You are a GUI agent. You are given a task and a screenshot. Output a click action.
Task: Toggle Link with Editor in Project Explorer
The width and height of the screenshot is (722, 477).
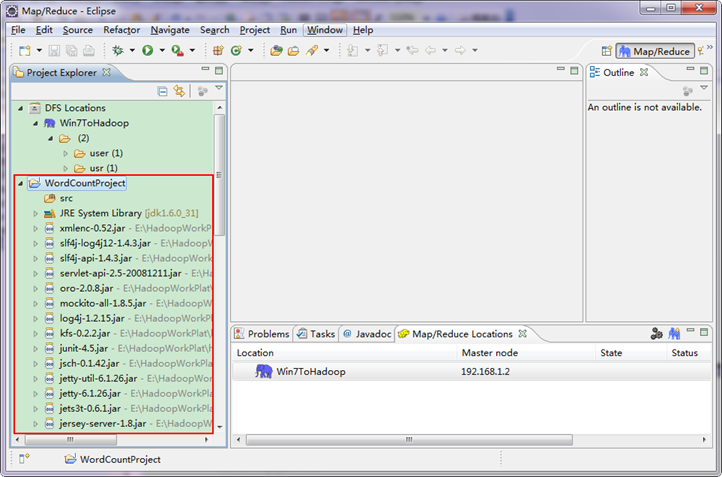click(x=179, y=91)
